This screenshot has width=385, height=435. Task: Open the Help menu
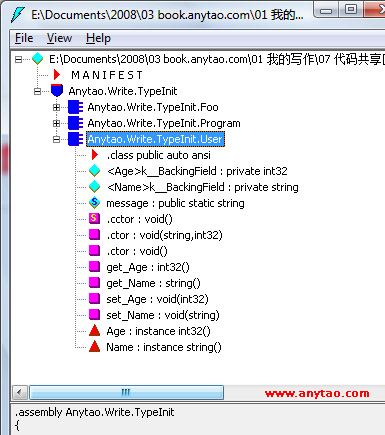98,38
